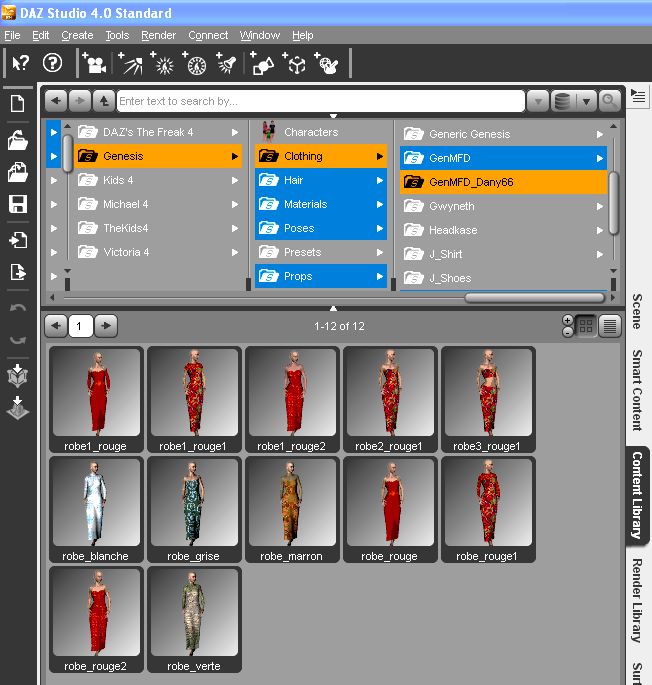Collapse the folder pane with top triangle

point(333,116)
